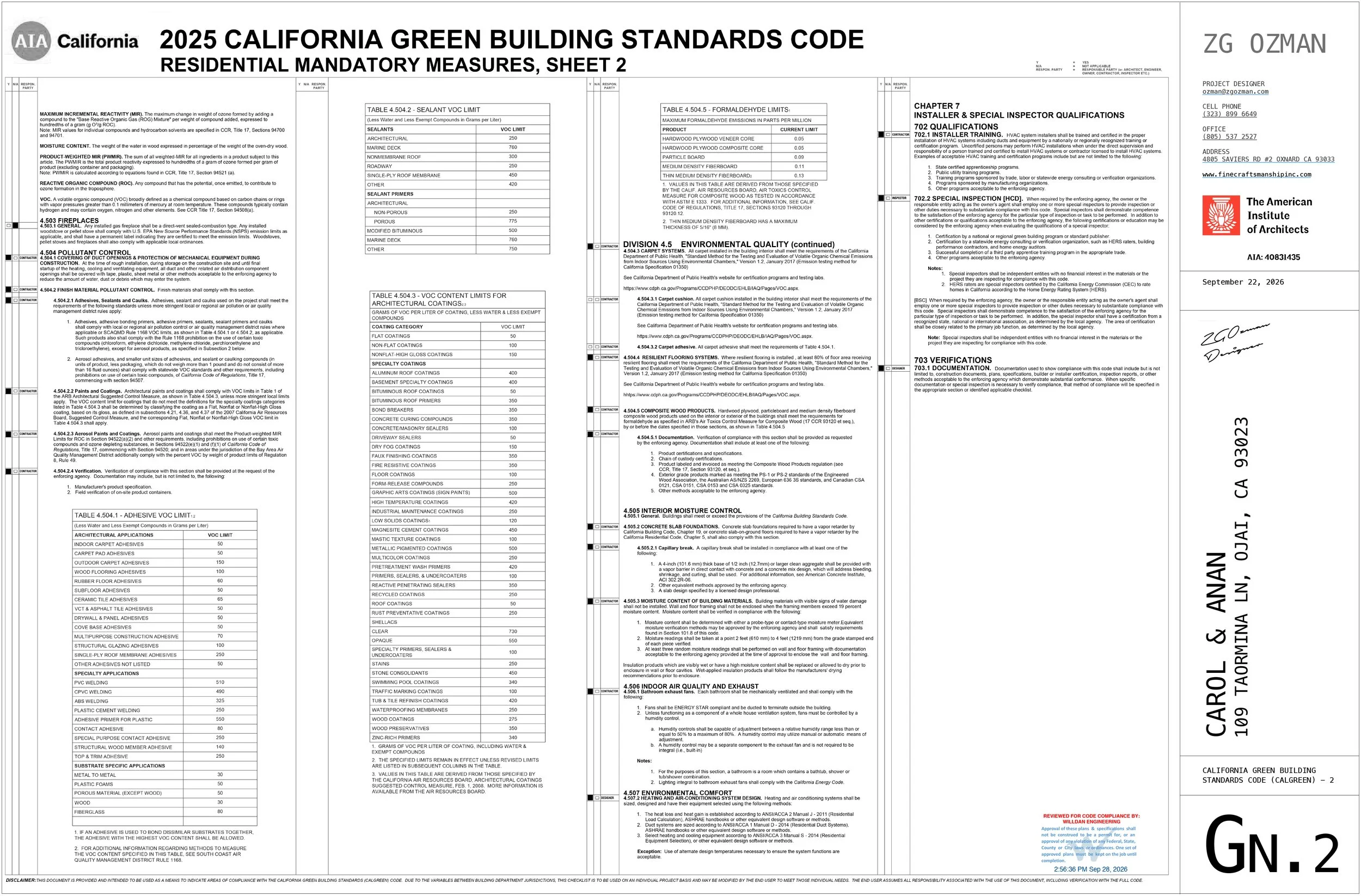The image size is (1361, 896).
Task: Toggle the filled Y box for 4.504.2 Finish Material Pollutant Control
Action: click(x=9, y=290)
